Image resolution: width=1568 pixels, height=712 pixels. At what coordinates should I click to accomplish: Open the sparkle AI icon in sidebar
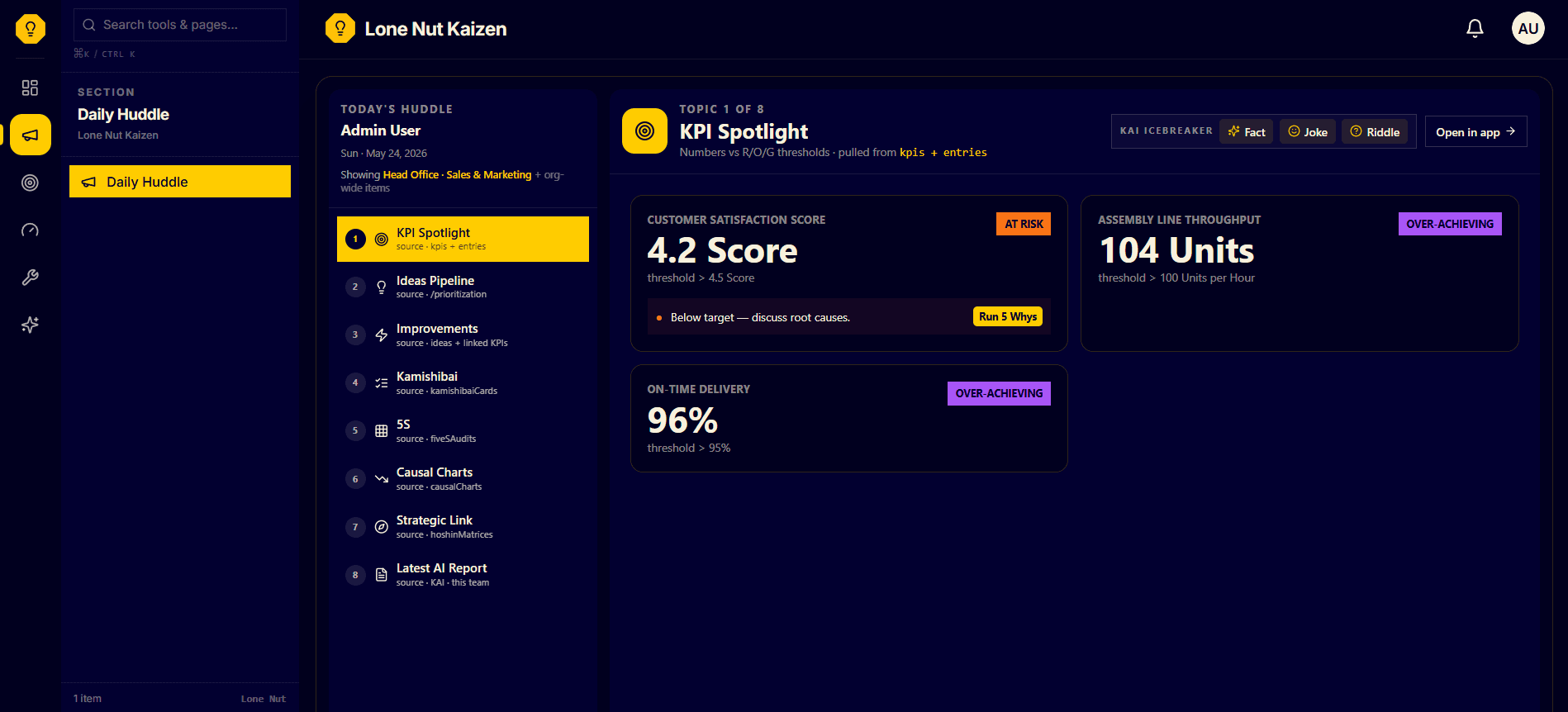coord(30,325)
